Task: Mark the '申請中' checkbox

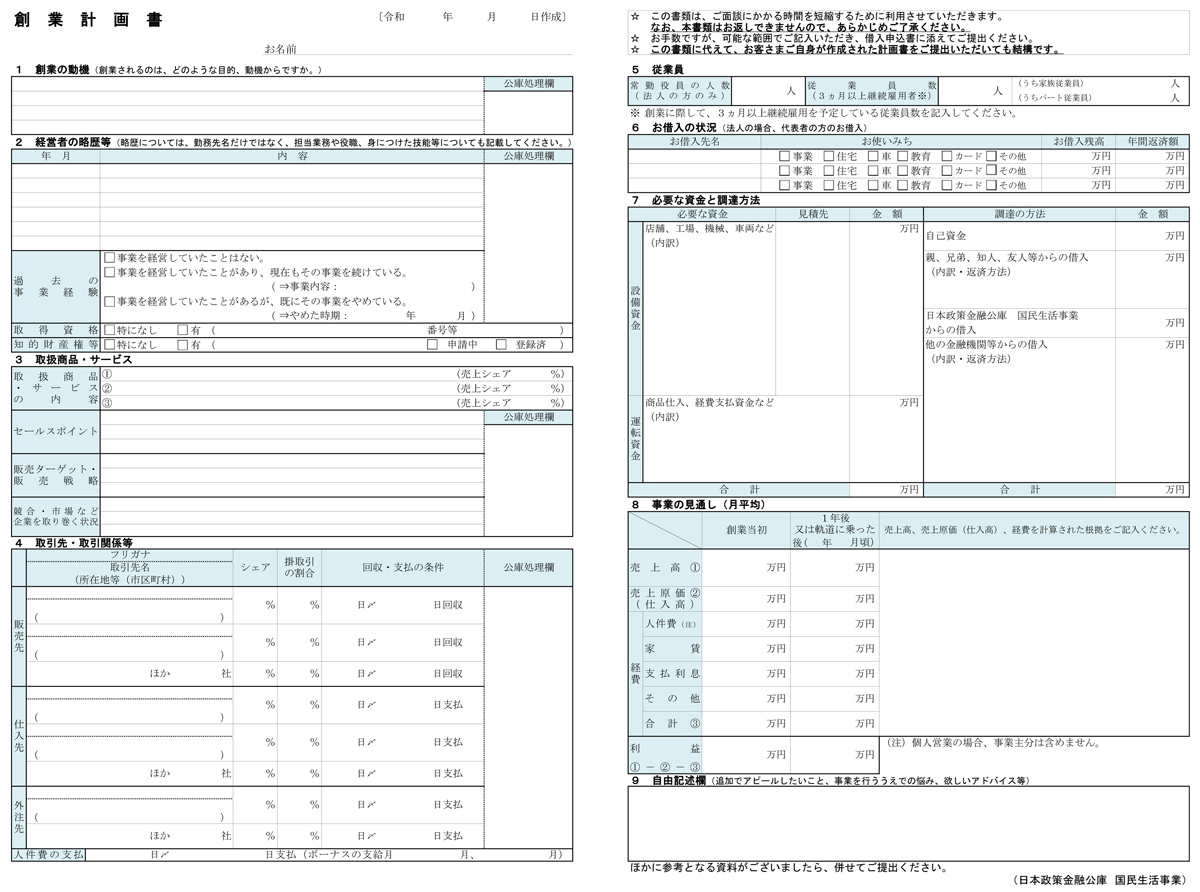Action: [432, 344]
